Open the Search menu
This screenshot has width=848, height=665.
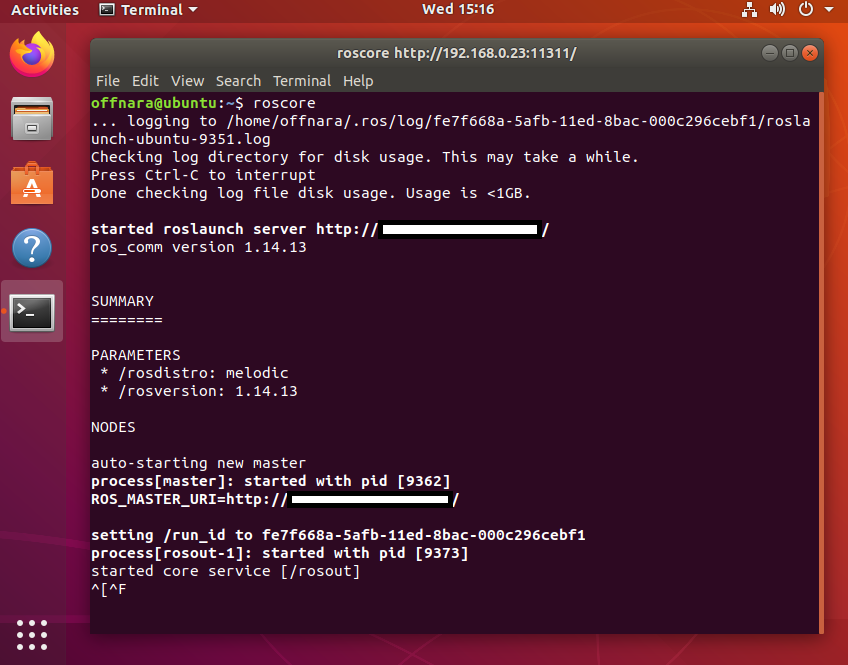coord(238,81)
